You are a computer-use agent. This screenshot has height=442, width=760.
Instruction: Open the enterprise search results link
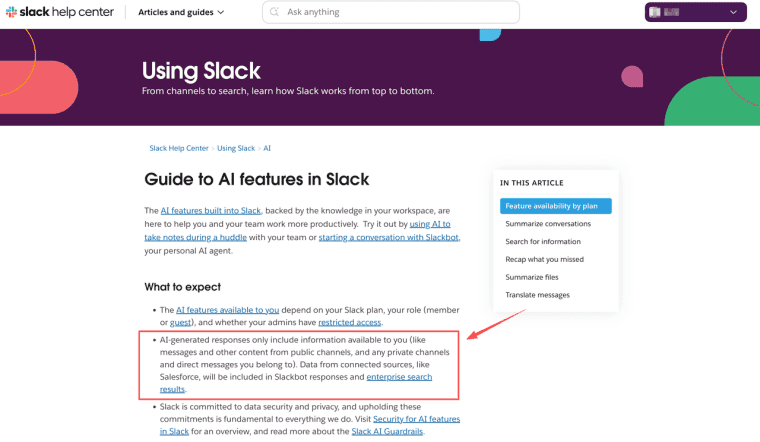(399, 377)
